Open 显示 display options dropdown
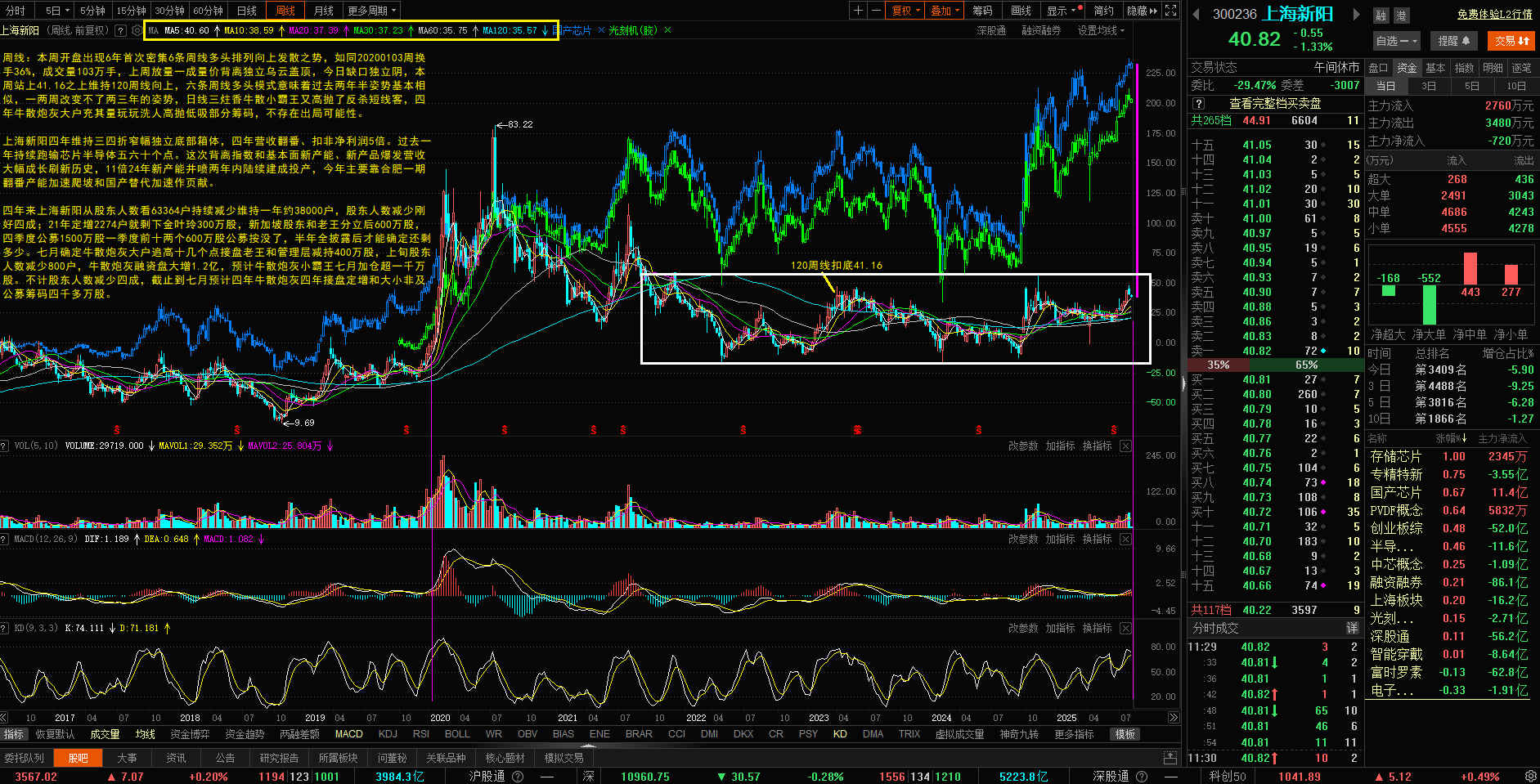 (x=1064, y=11)
